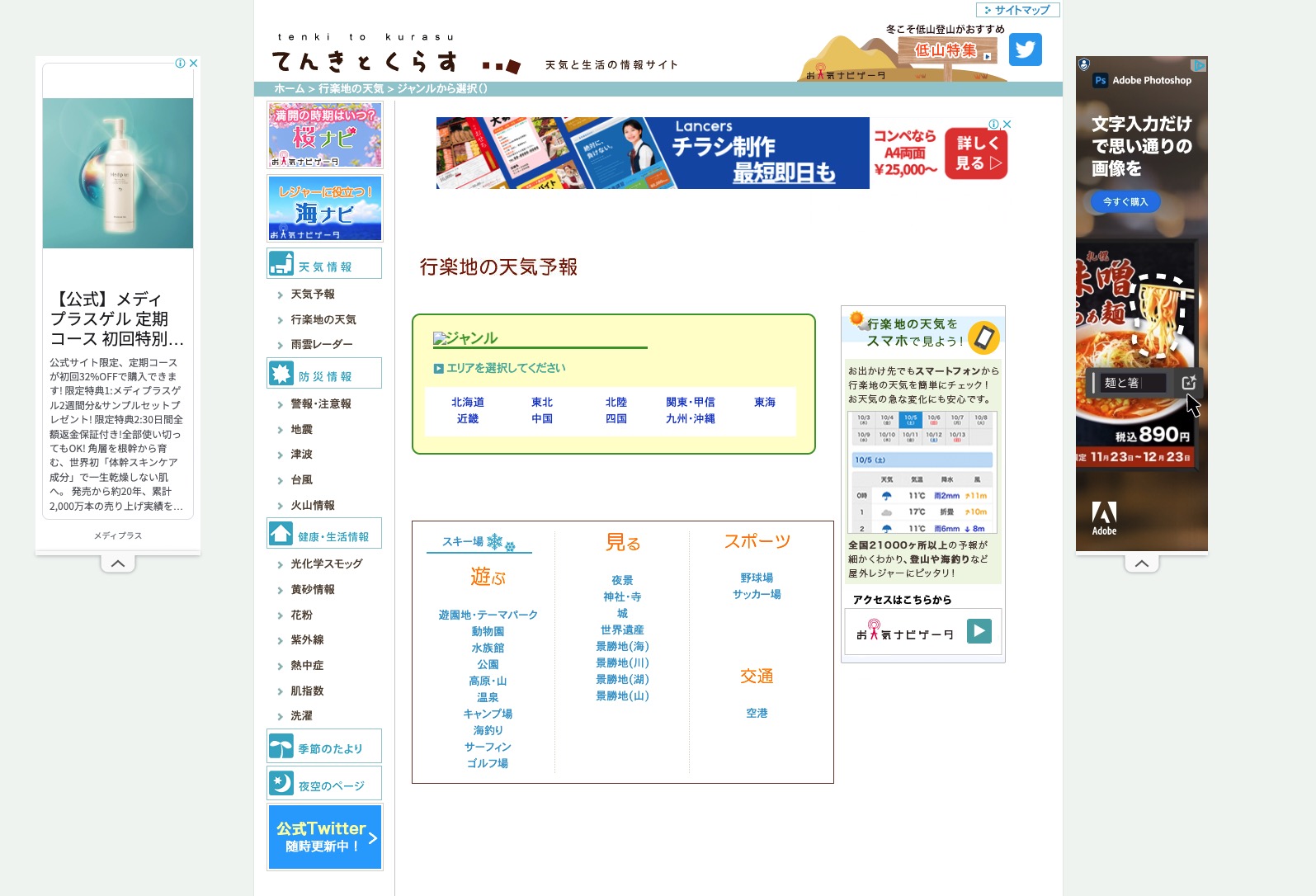Click the 桜ナビ banner thumbnail
The height and width of the screenshot is (896, 1316).
(x=324, y=135)
